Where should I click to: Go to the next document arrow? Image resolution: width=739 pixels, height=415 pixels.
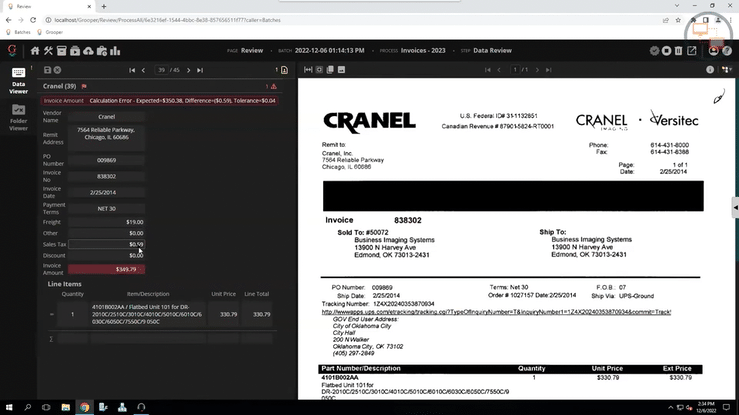[186, 70]
